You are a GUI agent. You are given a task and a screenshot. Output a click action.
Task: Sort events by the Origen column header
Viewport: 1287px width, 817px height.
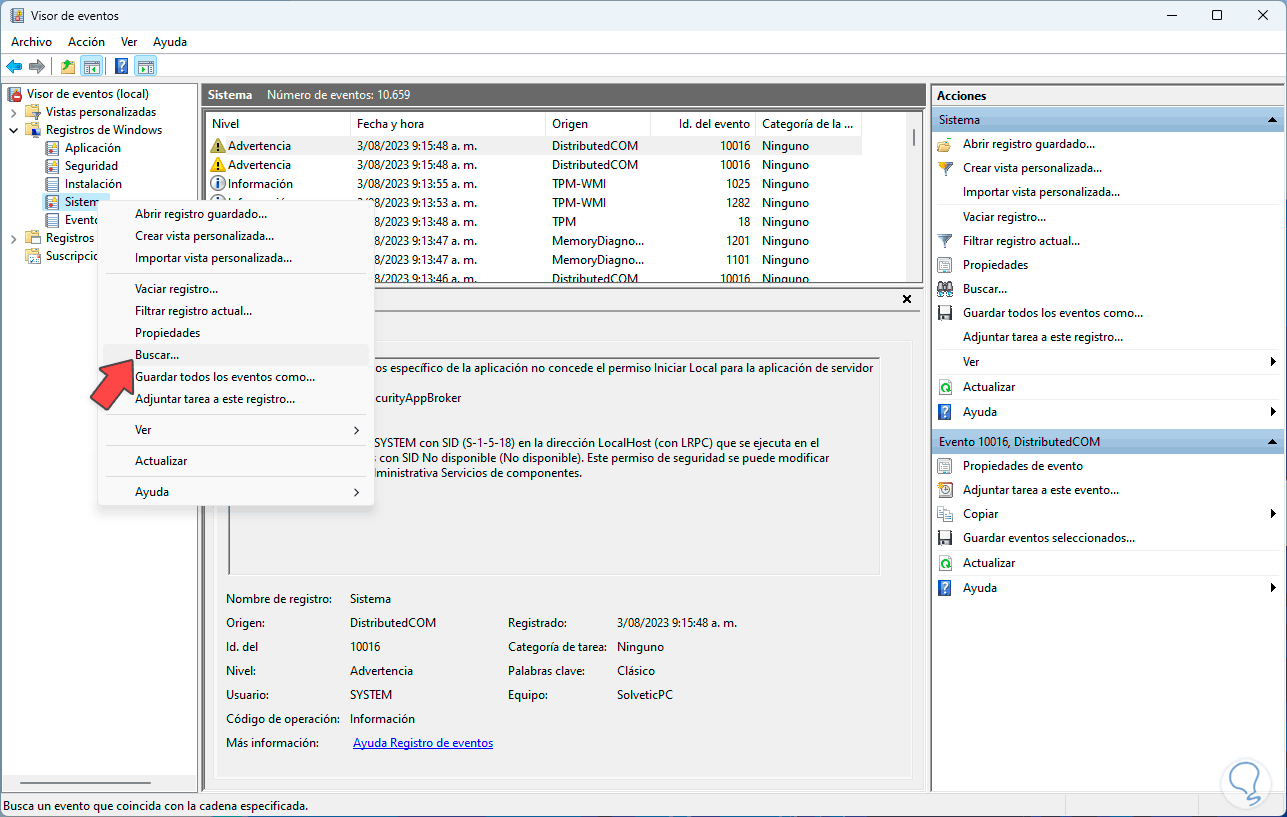[598, 124]
